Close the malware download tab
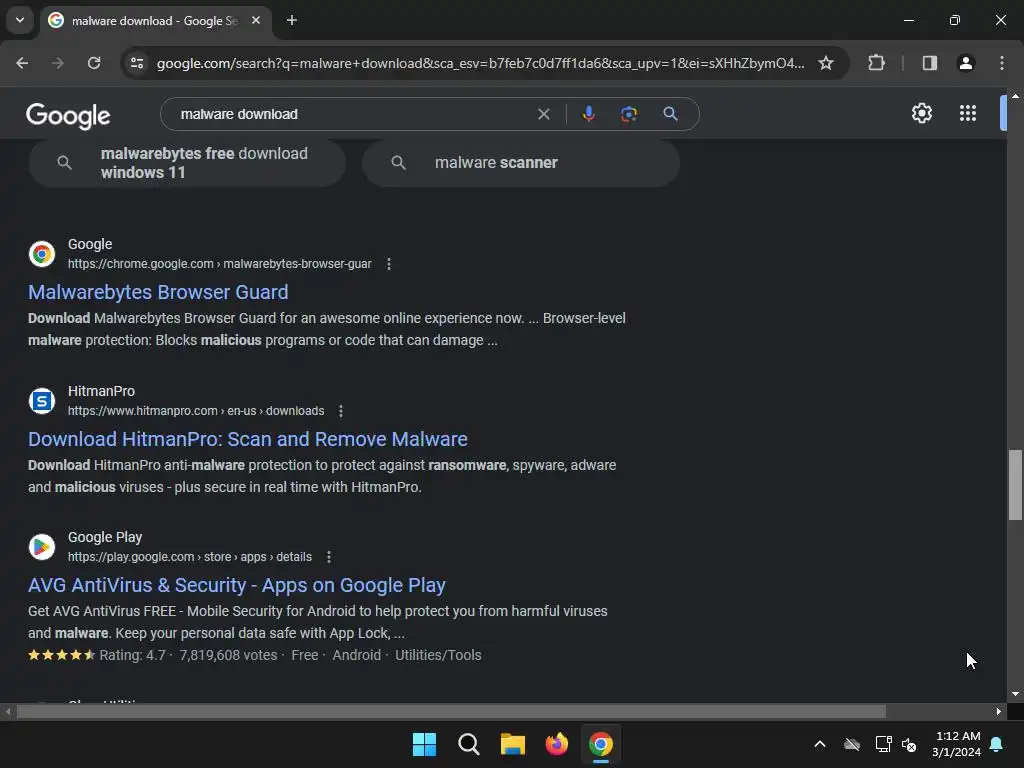This screenshot has height=768, width=1024. 256,20
